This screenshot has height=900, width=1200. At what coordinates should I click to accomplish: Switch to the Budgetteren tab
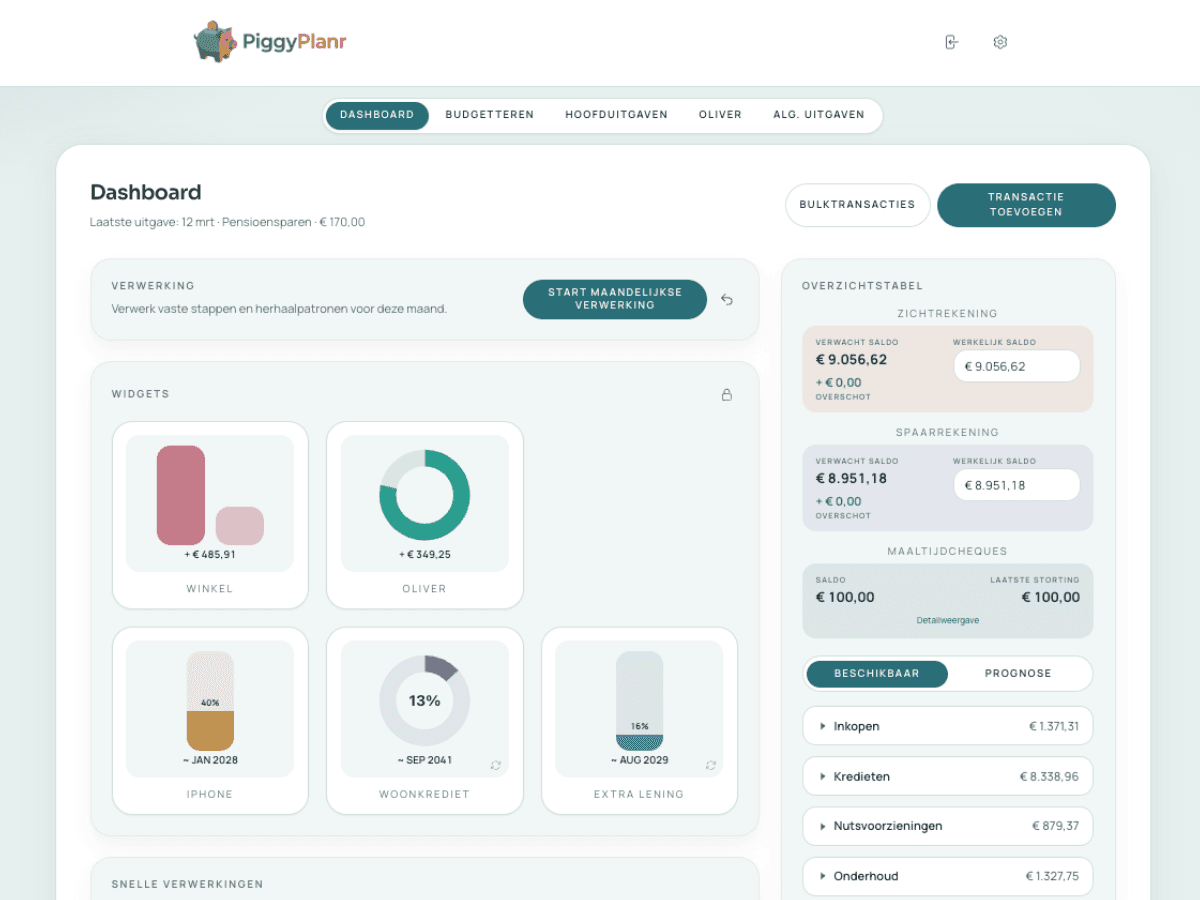(x=489, y=114)
